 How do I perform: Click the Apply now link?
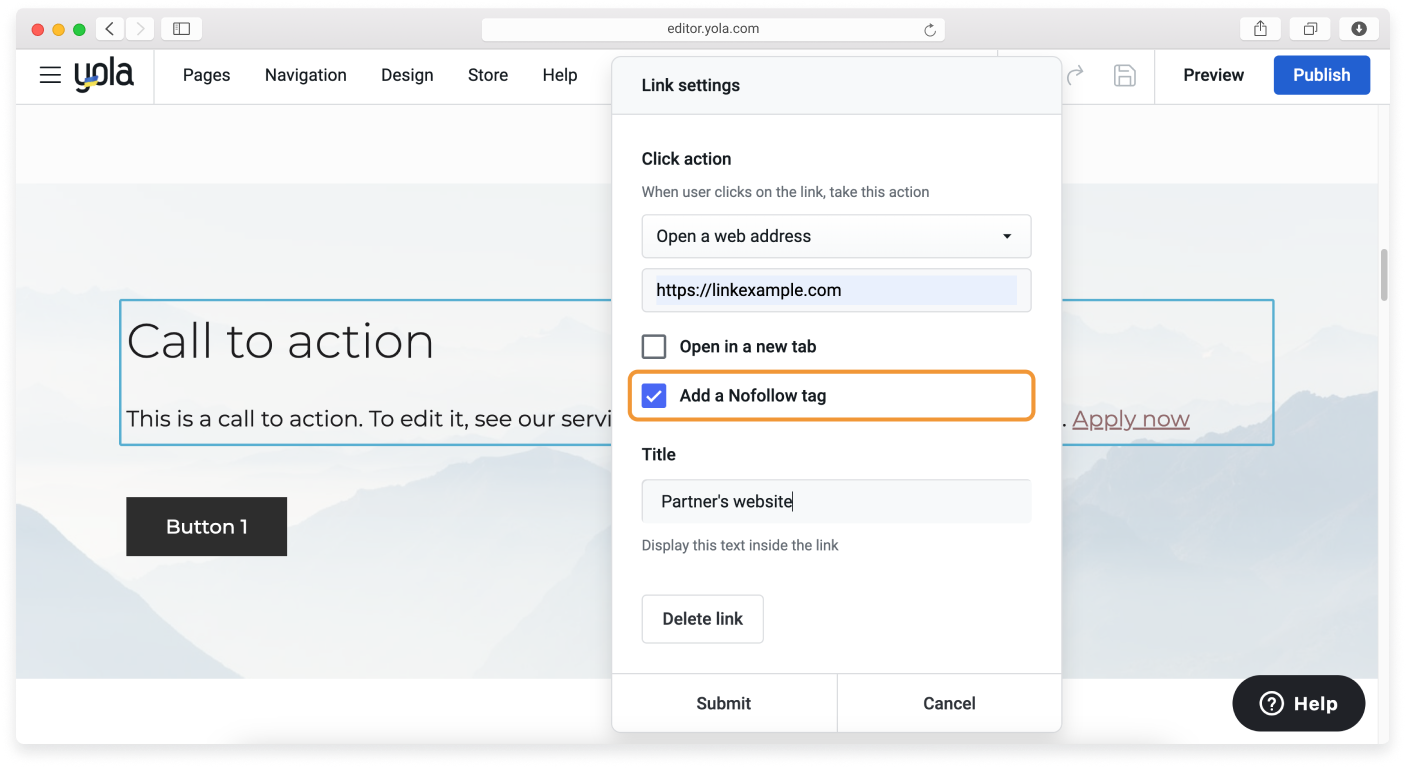tap(1130, 419)
